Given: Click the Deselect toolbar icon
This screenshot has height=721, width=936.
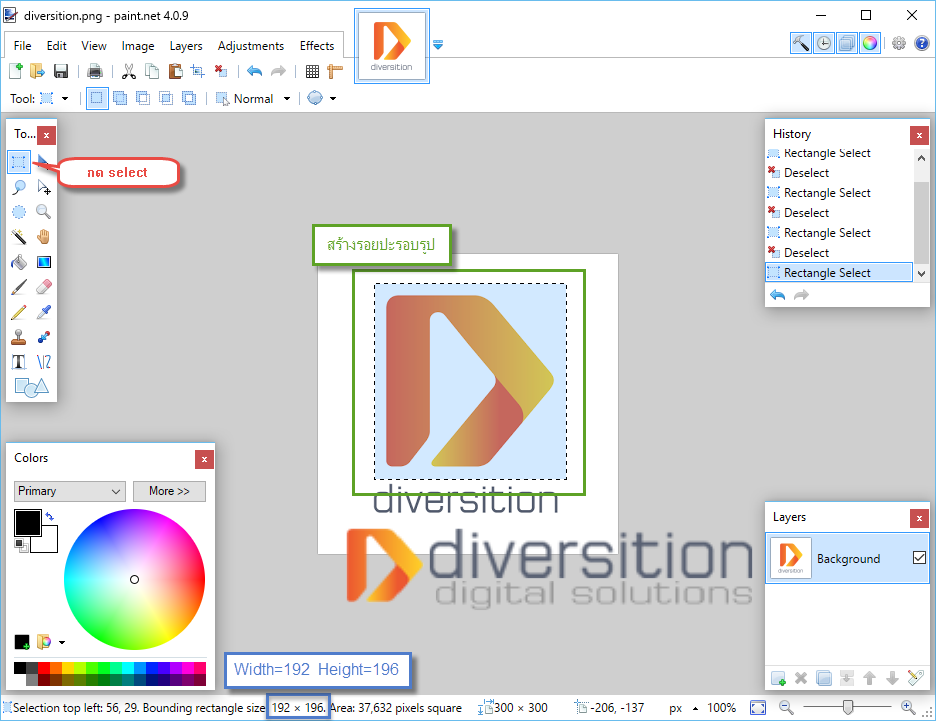Looking at the screenshot, I should pos(221,71).
